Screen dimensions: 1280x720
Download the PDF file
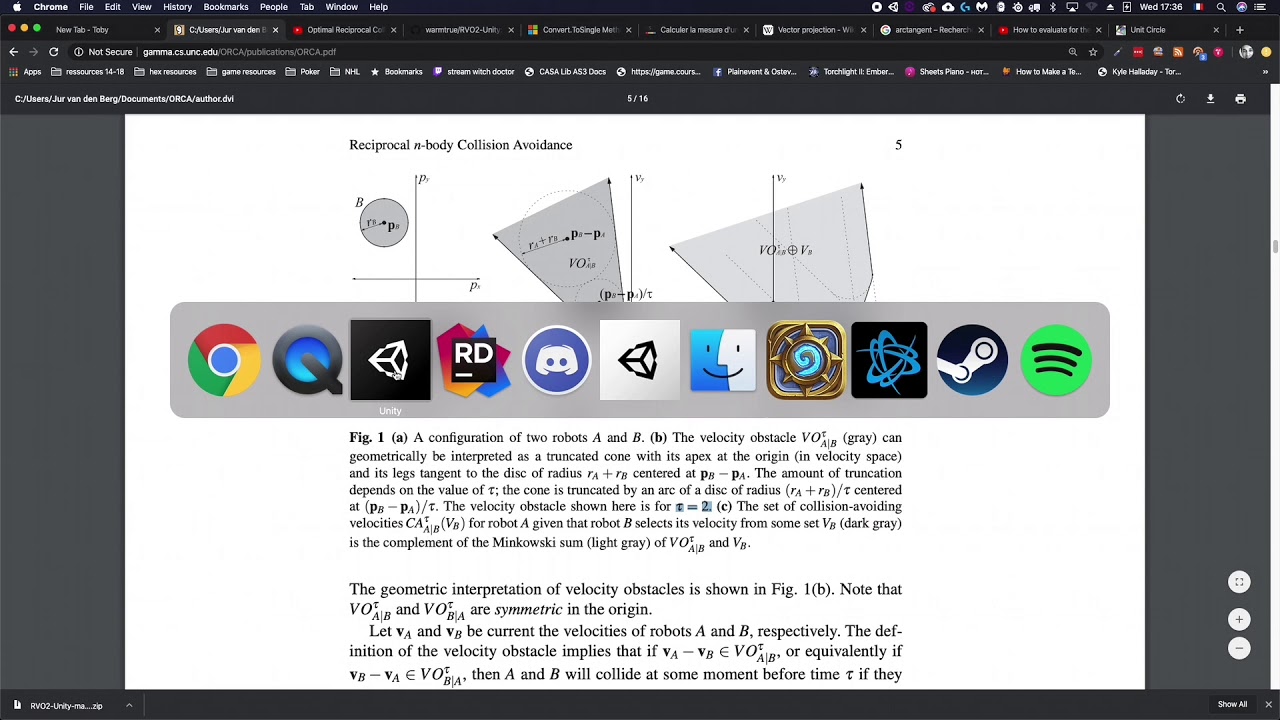coord(1210,99)
